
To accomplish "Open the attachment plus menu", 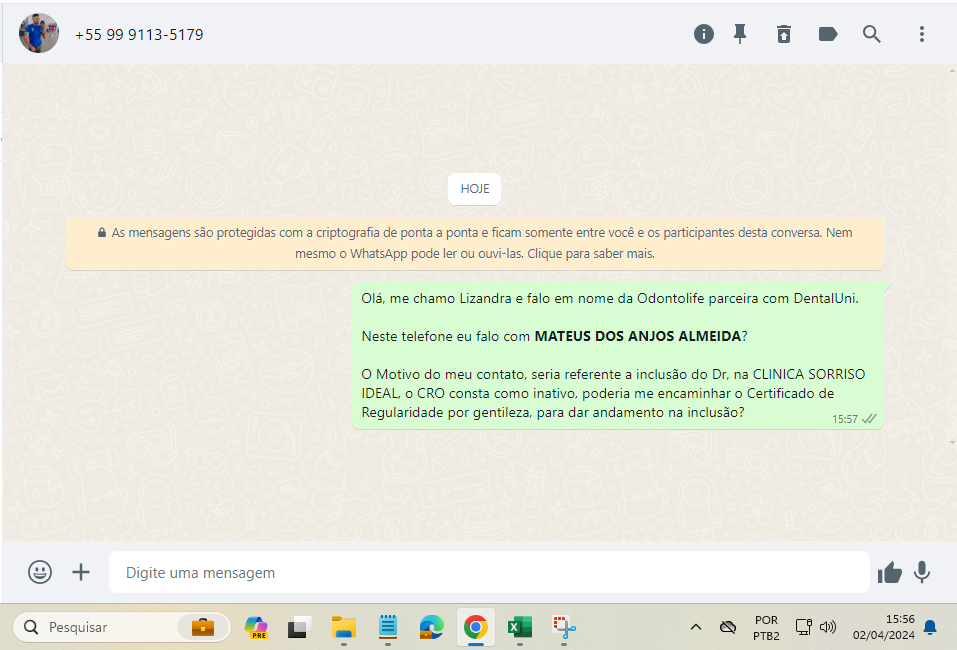I will tap(81, 572).
